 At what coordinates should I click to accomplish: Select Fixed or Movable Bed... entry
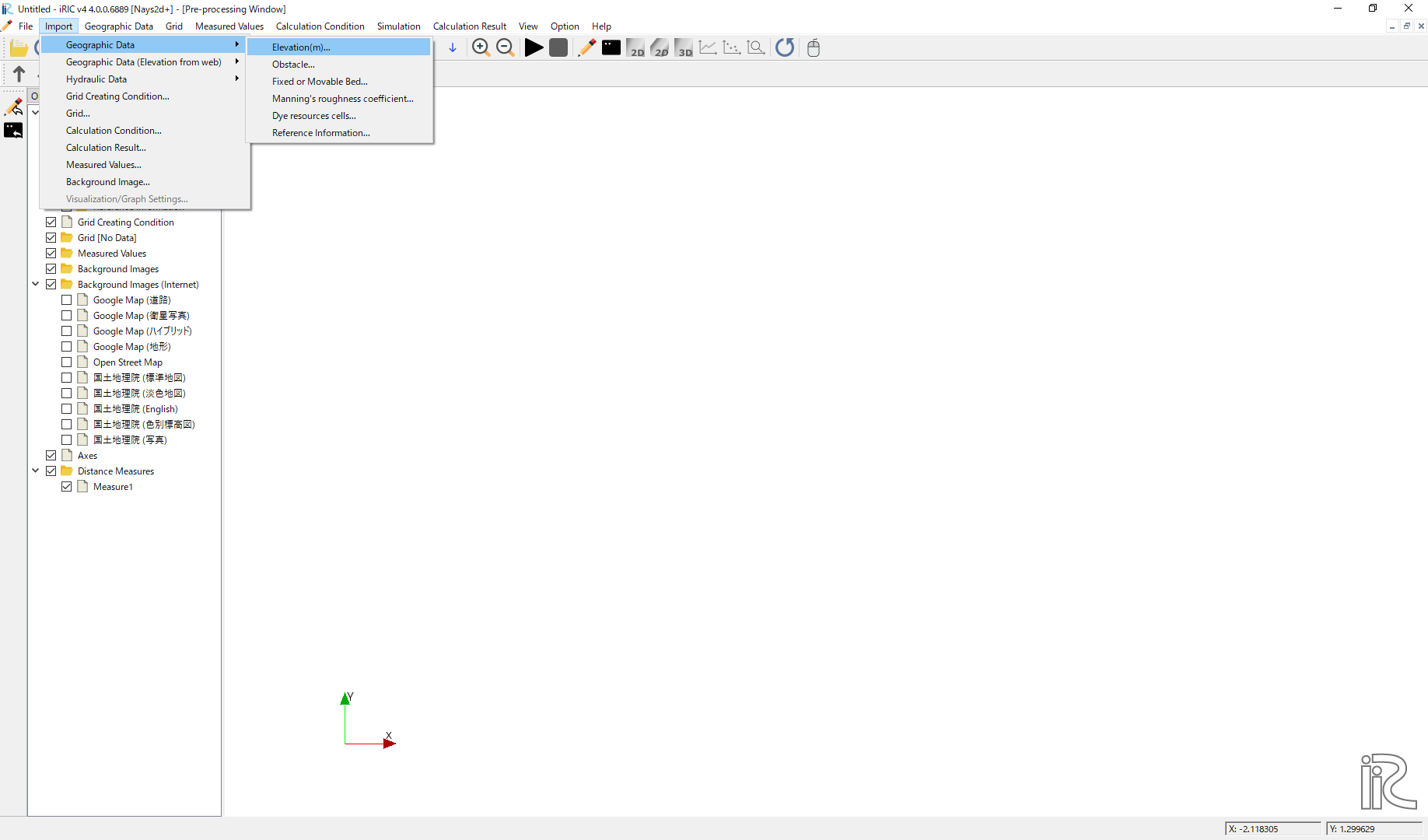[339, 82]
